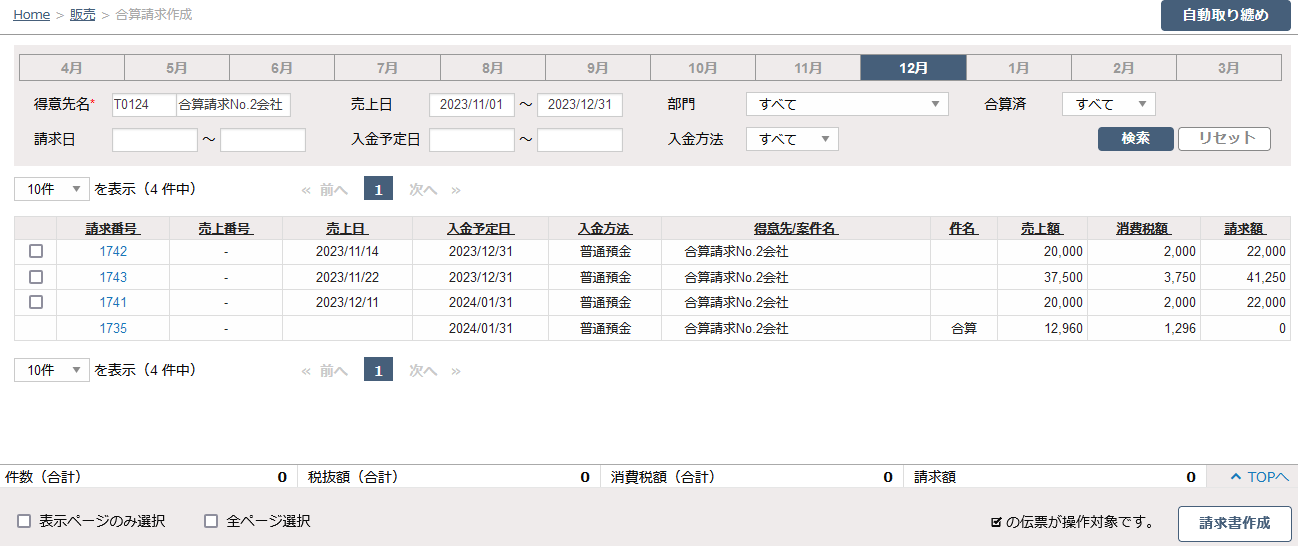Switch to the 10月 tab
This screenshot has width=1298, height=546.
tap(703, 68)
